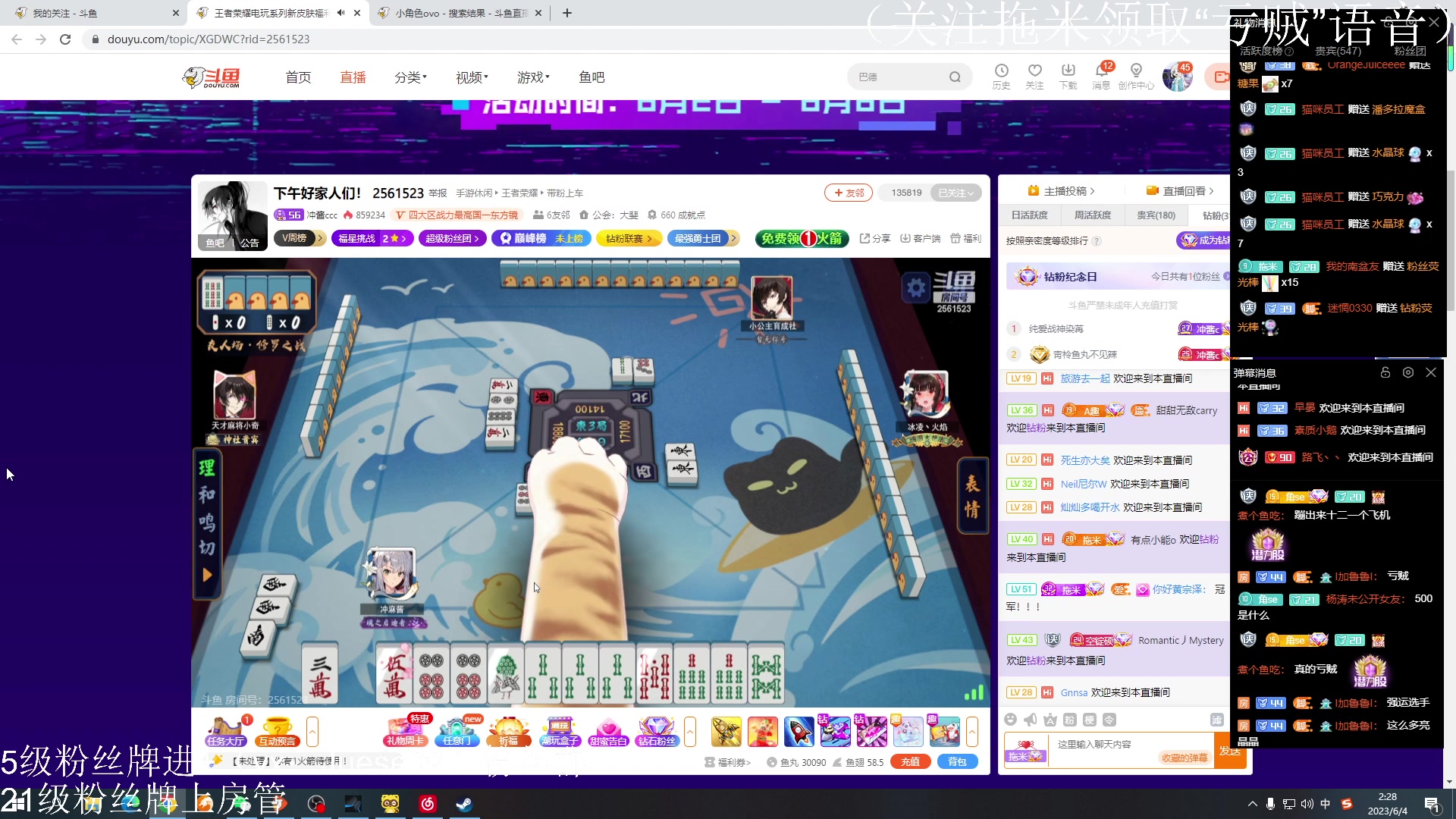Open 福利券 link
The width and height of the screenshot is (1456, 819).
click(x=727, y=762)
